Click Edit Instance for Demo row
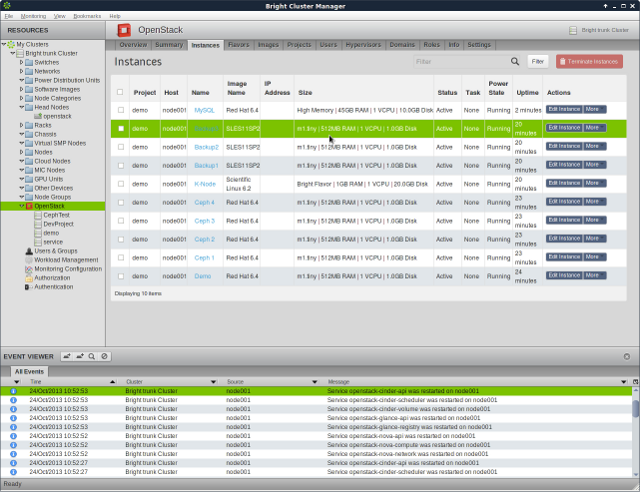This screenshot has height=492, width=640. pos(564,276)
